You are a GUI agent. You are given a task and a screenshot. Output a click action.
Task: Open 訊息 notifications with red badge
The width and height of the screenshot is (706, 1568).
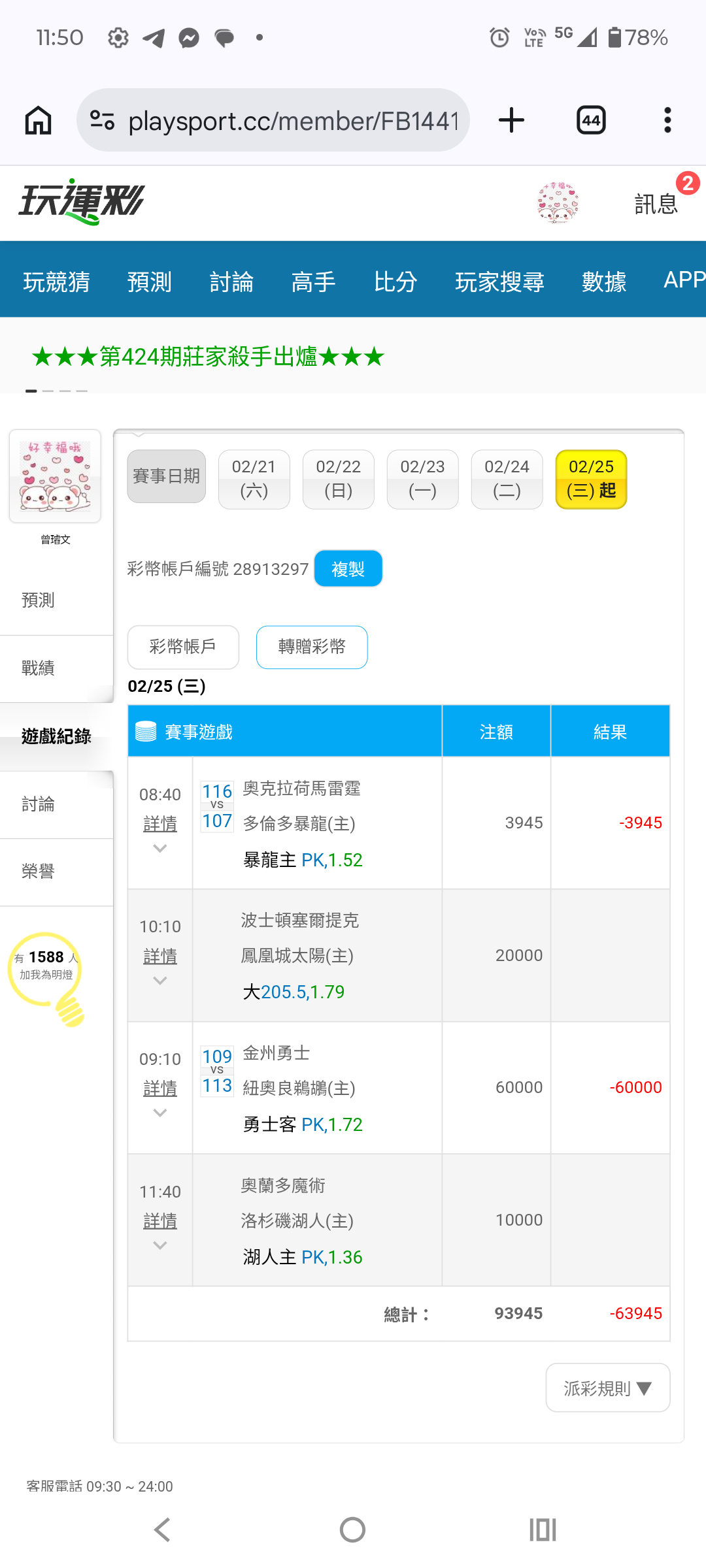[x=657, y=203]
